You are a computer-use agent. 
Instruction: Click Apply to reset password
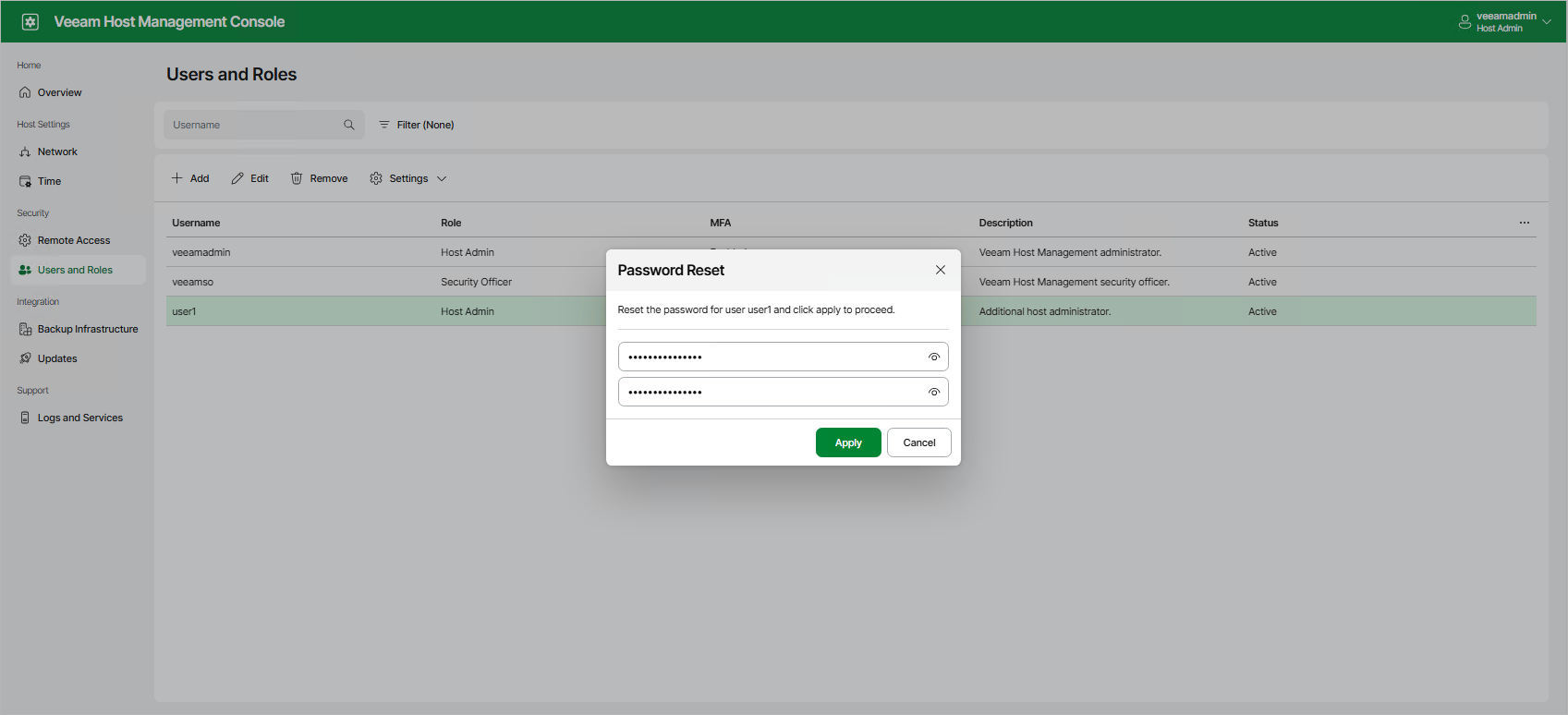[848, 442]
